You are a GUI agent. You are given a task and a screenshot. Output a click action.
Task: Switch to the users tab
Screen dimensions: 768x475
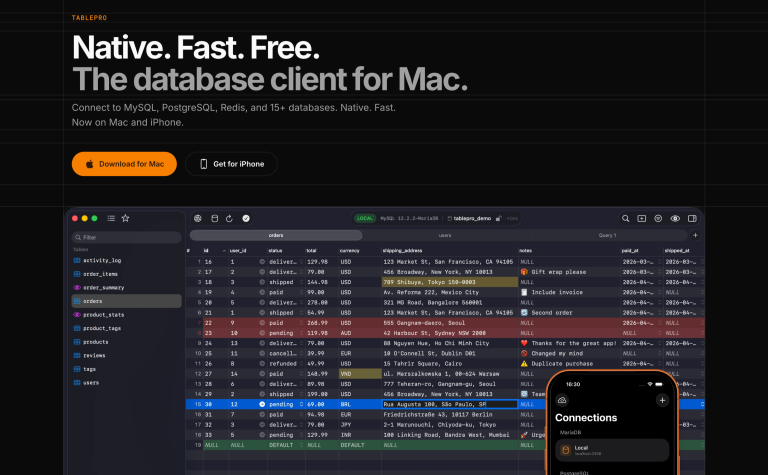[445, 236]
